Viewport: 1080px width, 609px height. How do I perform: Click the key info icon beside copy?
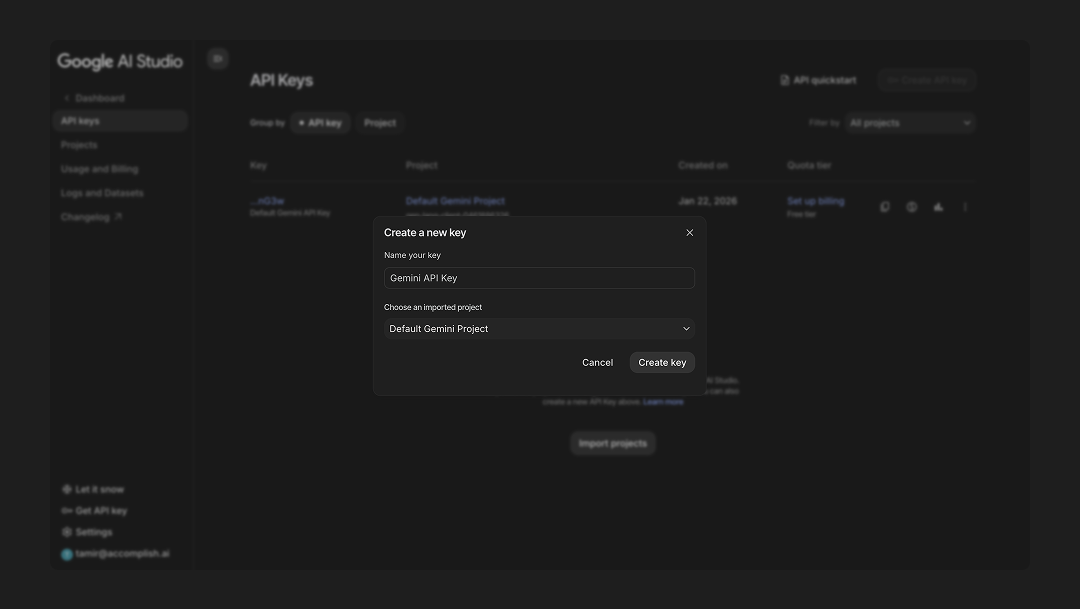point(912,207)
